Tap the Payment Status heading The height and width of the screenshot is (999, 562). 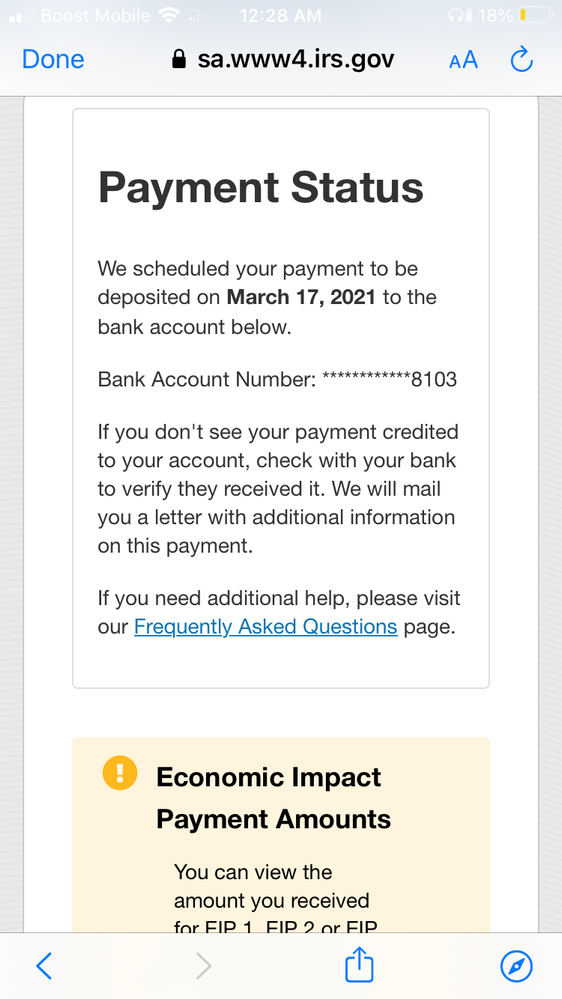click(261, 187)
